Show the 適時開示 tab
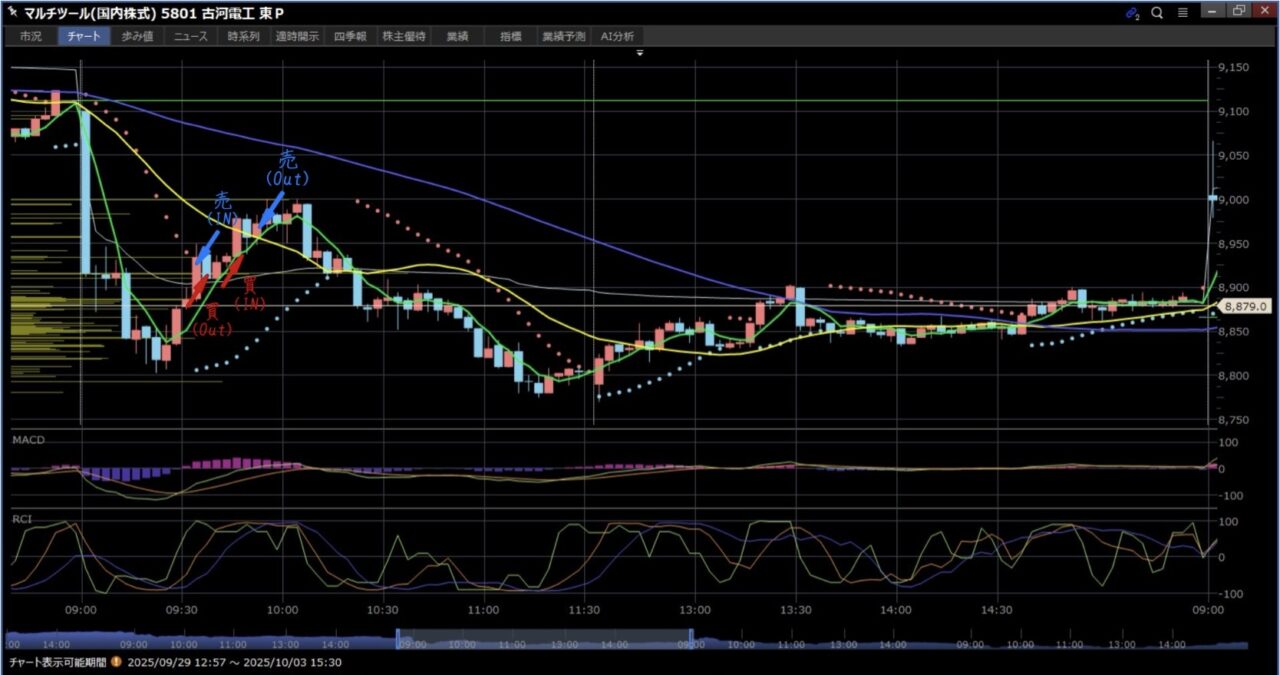The height and width of the screenshot is (675, 1280). tap(297, 36)
